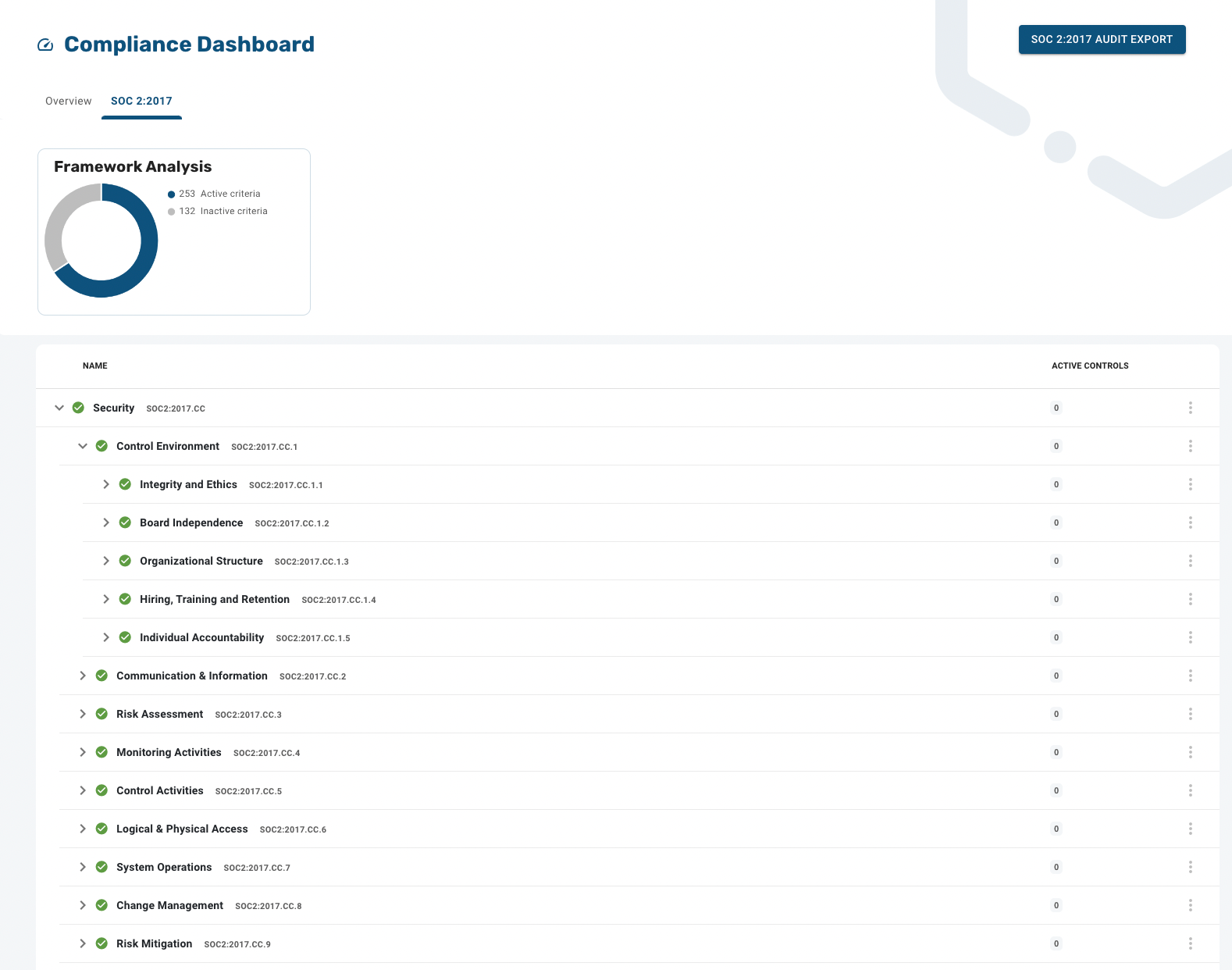Collapse the Security tree row

pos(59,408)
